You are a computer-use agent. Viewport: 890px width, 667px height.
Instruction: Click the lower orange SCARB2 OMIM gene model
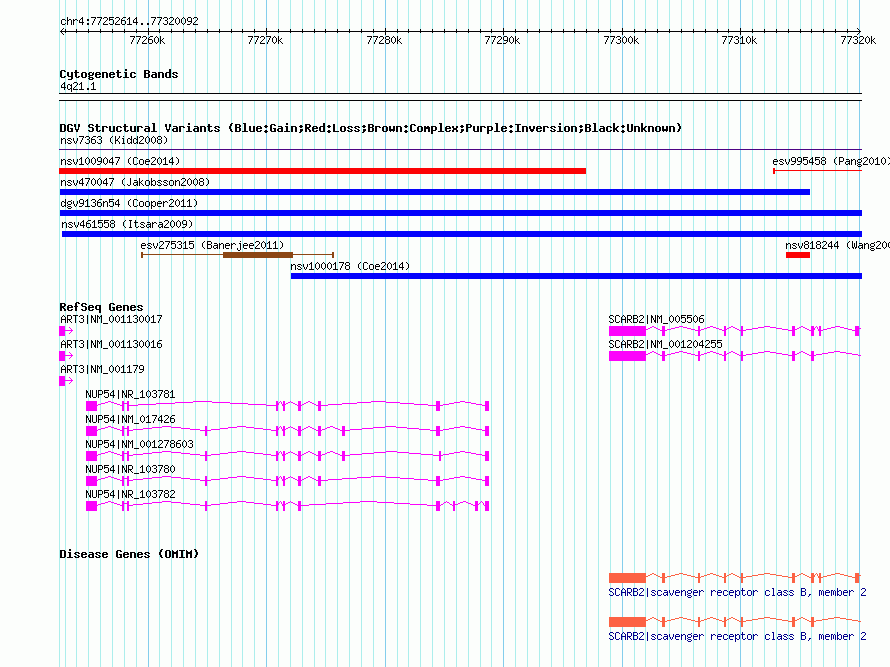pyautogui.click(x=734, y=622)
